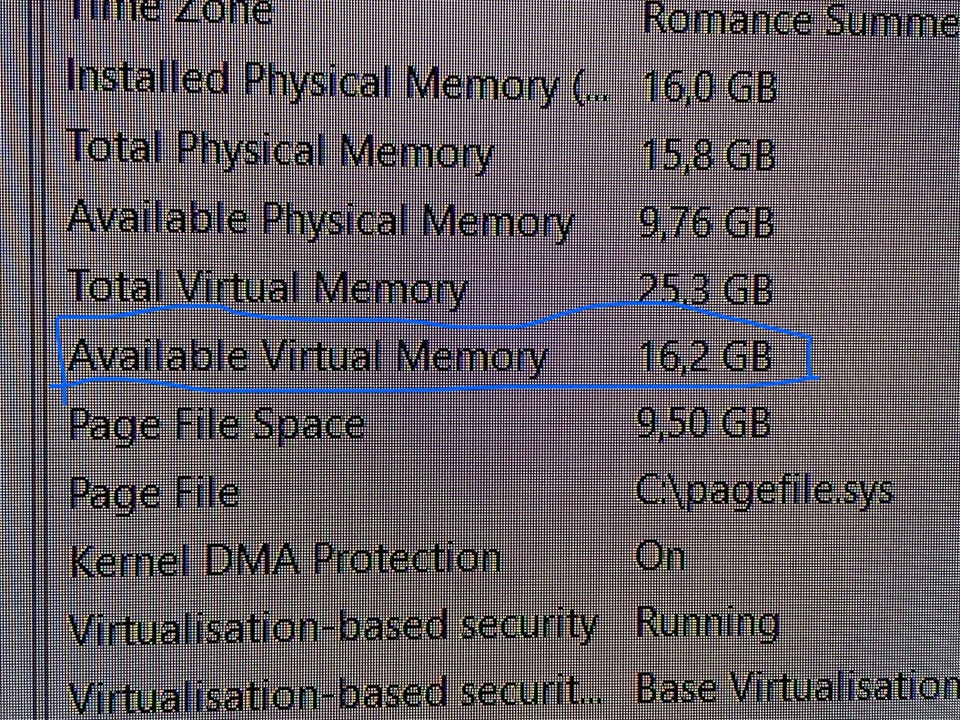The image size is (960, 720).
Task: Click the 9,50 GB value
Action: click(704, 423)
